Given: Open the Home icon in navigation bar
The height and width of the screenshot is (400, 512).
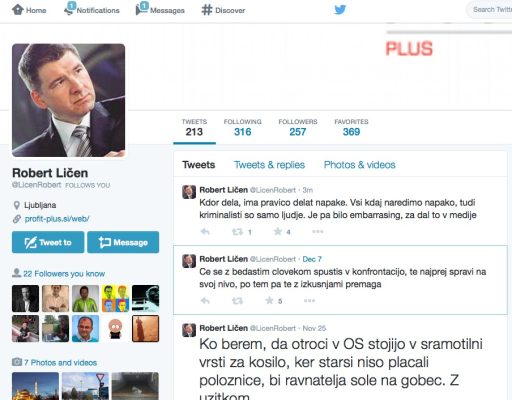Looking at the screenshot, I should click(x=18, y=9).
